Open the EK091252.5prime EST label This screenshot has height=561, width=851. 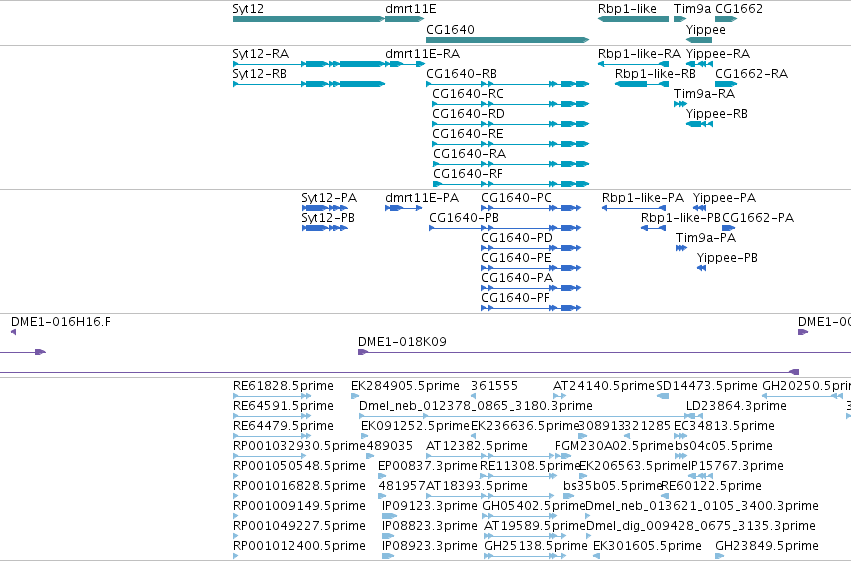415,426
